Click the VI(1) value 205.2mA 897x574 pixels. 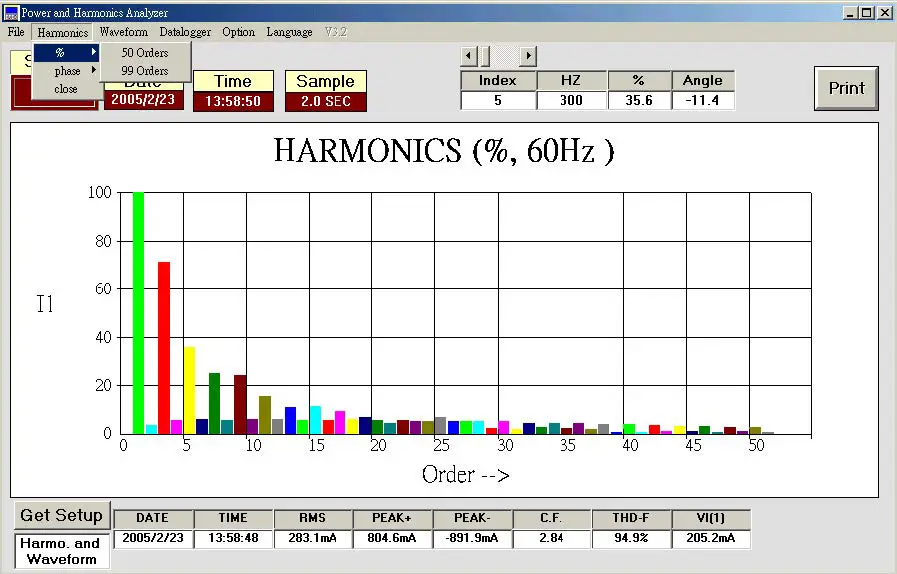[x=711, y=538]
